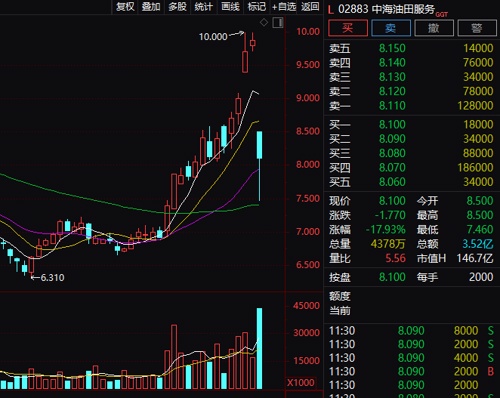Click the tallest cyan volume bar
This screenshot has width=500, height=398.
pyautogui.click(x=259, y=348)
